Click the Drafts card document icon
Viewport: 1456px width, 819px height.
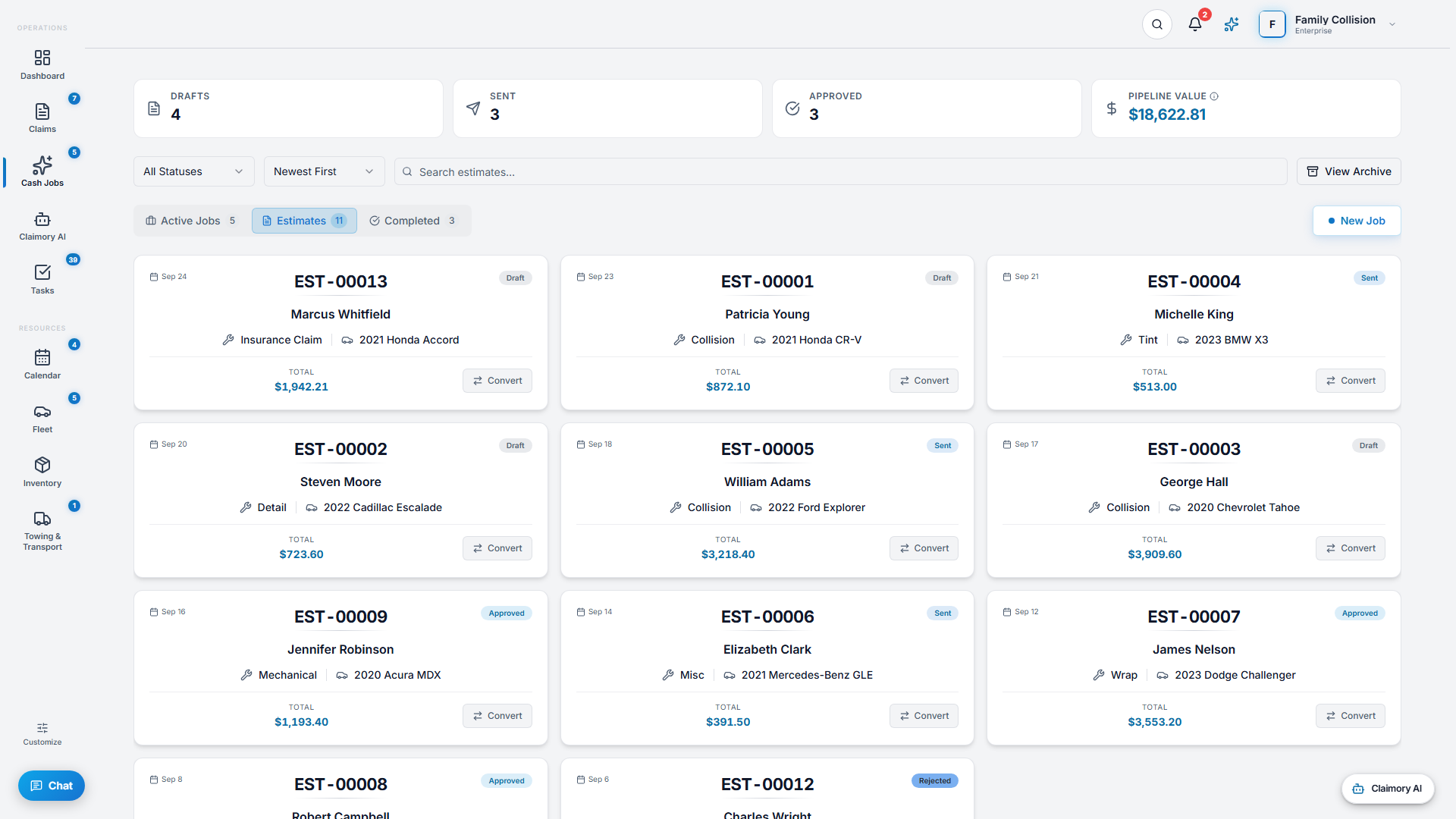pos(154,108)
